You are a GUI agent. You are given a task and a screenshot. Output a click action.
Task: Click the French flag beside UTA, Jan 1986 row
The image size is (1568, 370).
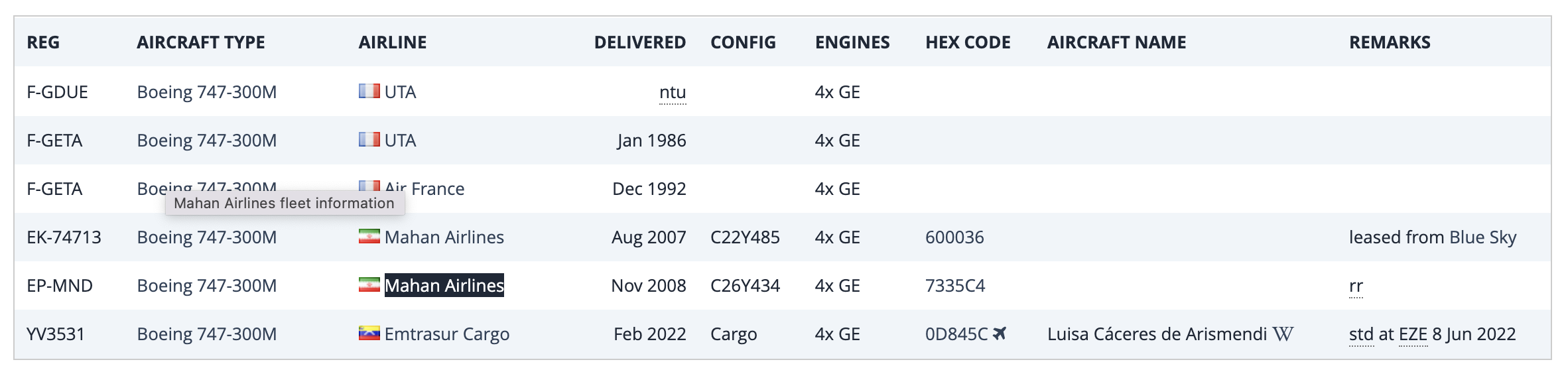click(369, 139)
